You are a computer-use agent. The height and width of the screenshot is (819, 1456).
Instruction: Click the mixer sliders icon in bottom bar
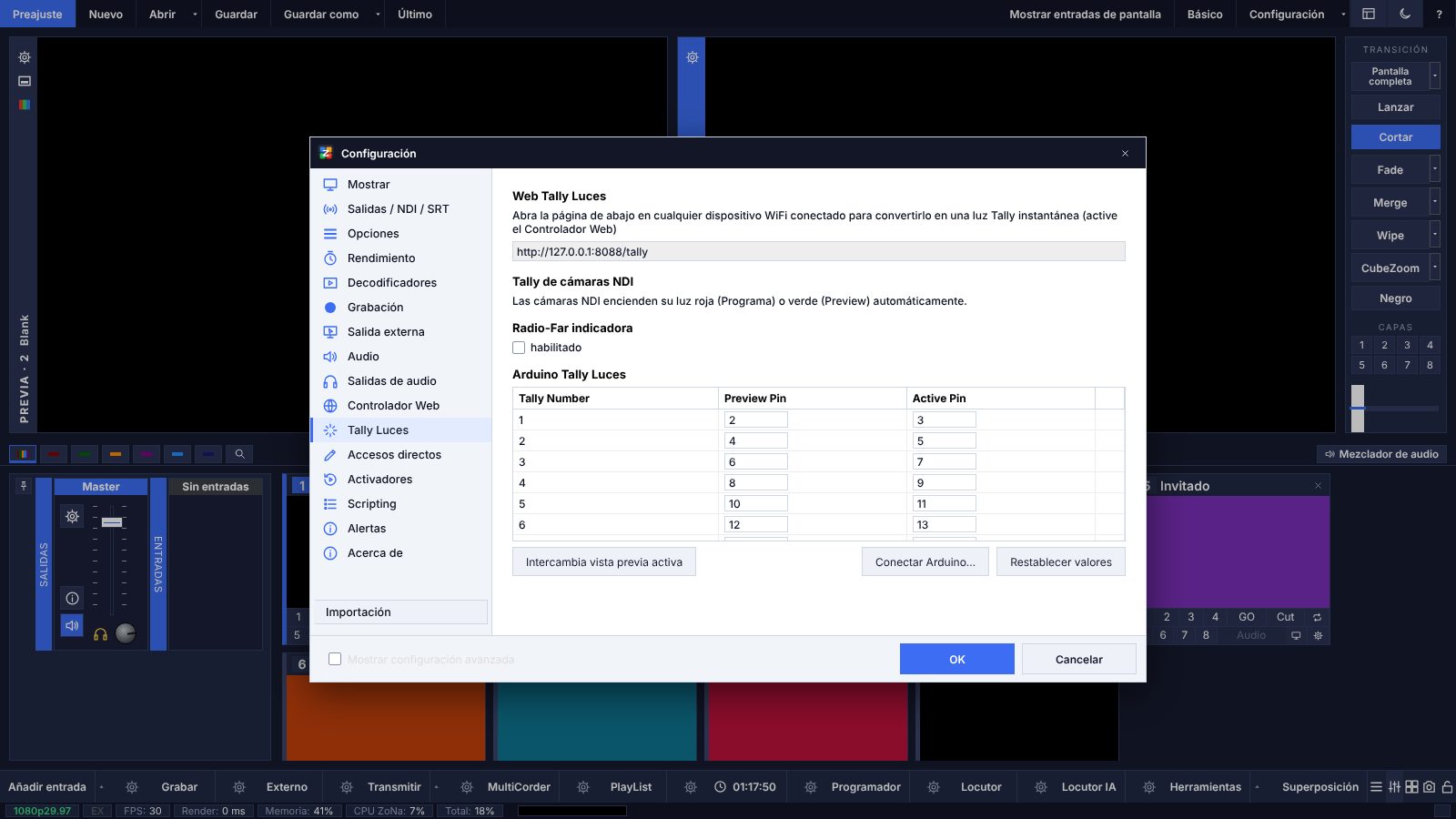[1394, 787]
